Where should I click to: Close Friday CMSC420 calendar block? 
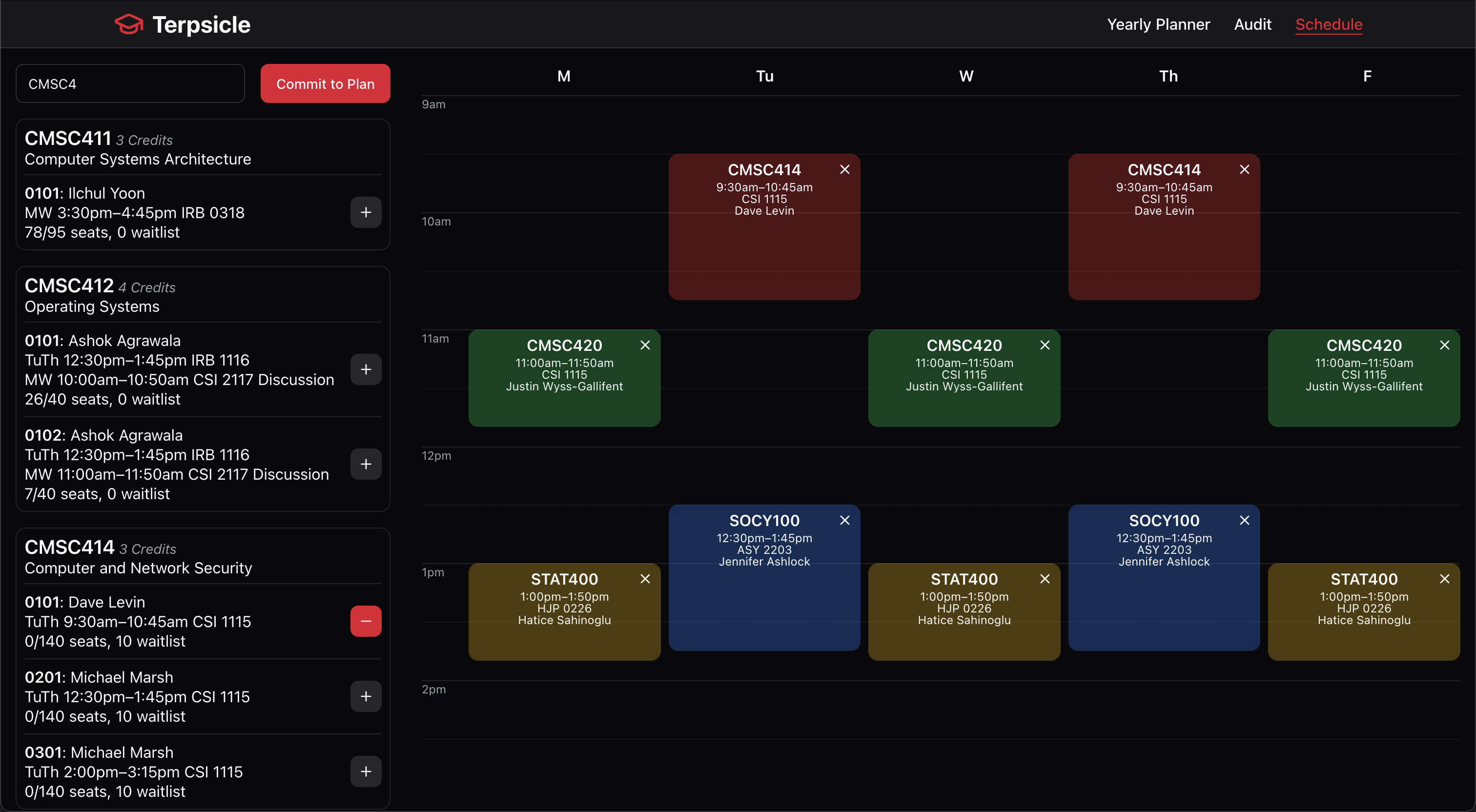click(1444, 345)
